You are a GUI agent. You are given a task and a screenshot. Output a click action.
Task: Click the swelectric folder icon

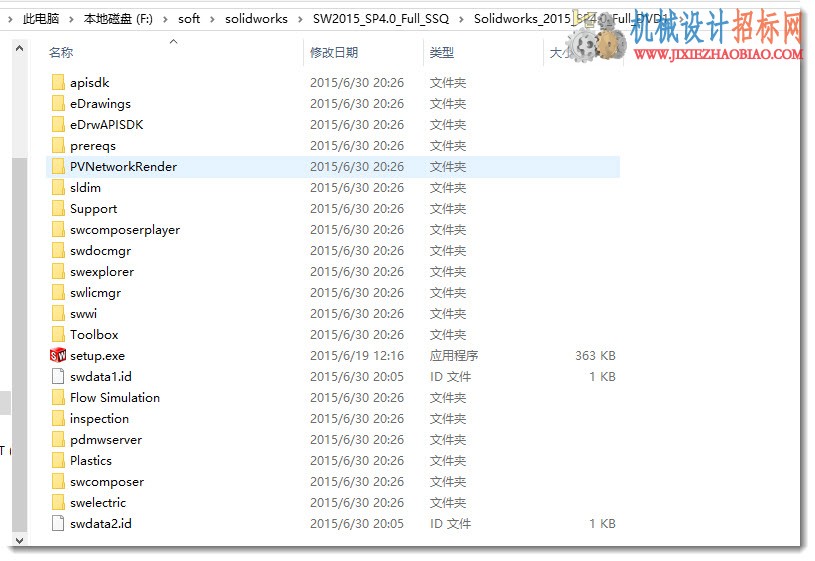coord(58,502)
